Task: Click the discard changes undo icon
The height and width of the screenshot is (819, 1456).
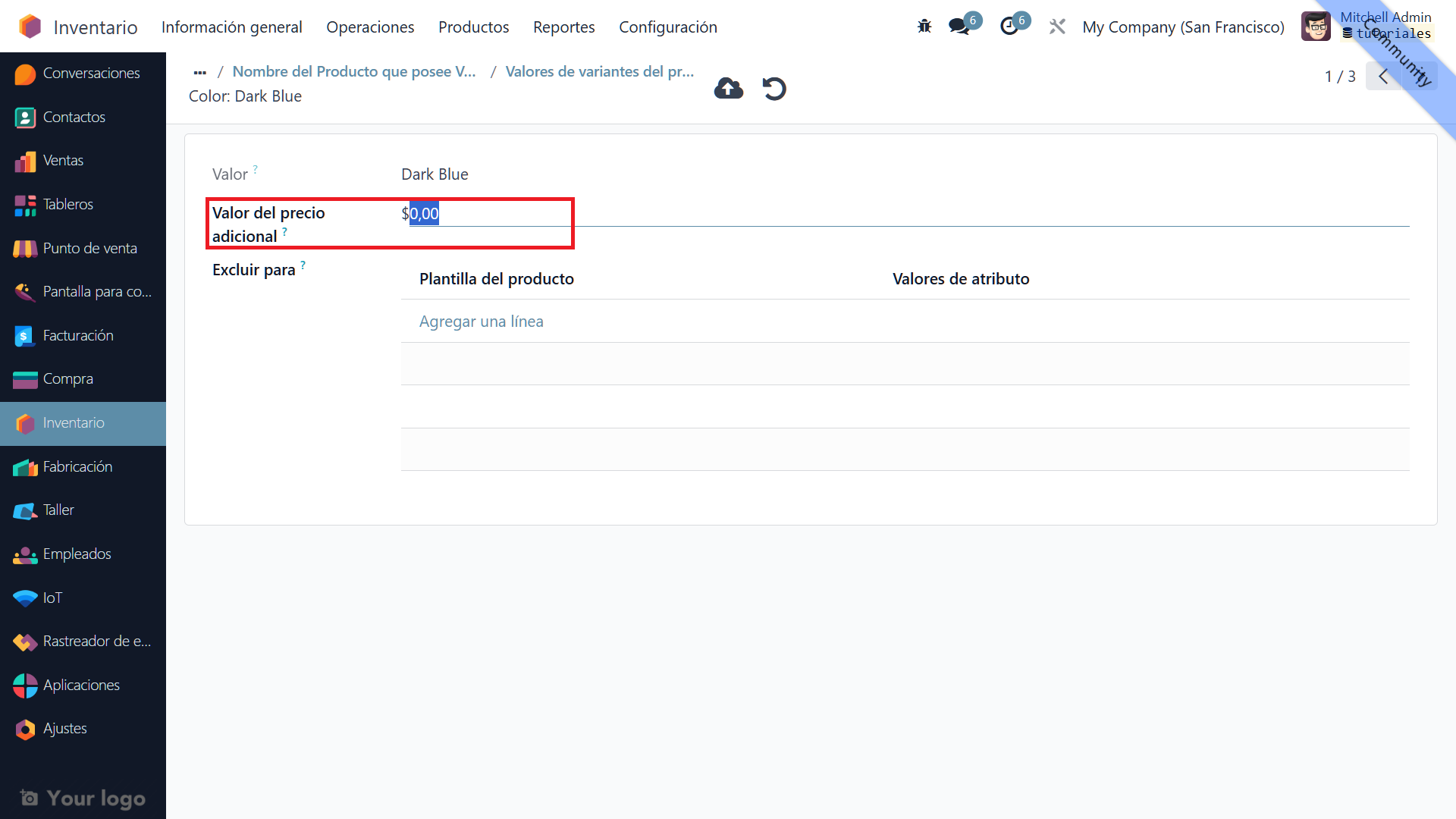Action: tap(773, 89)
